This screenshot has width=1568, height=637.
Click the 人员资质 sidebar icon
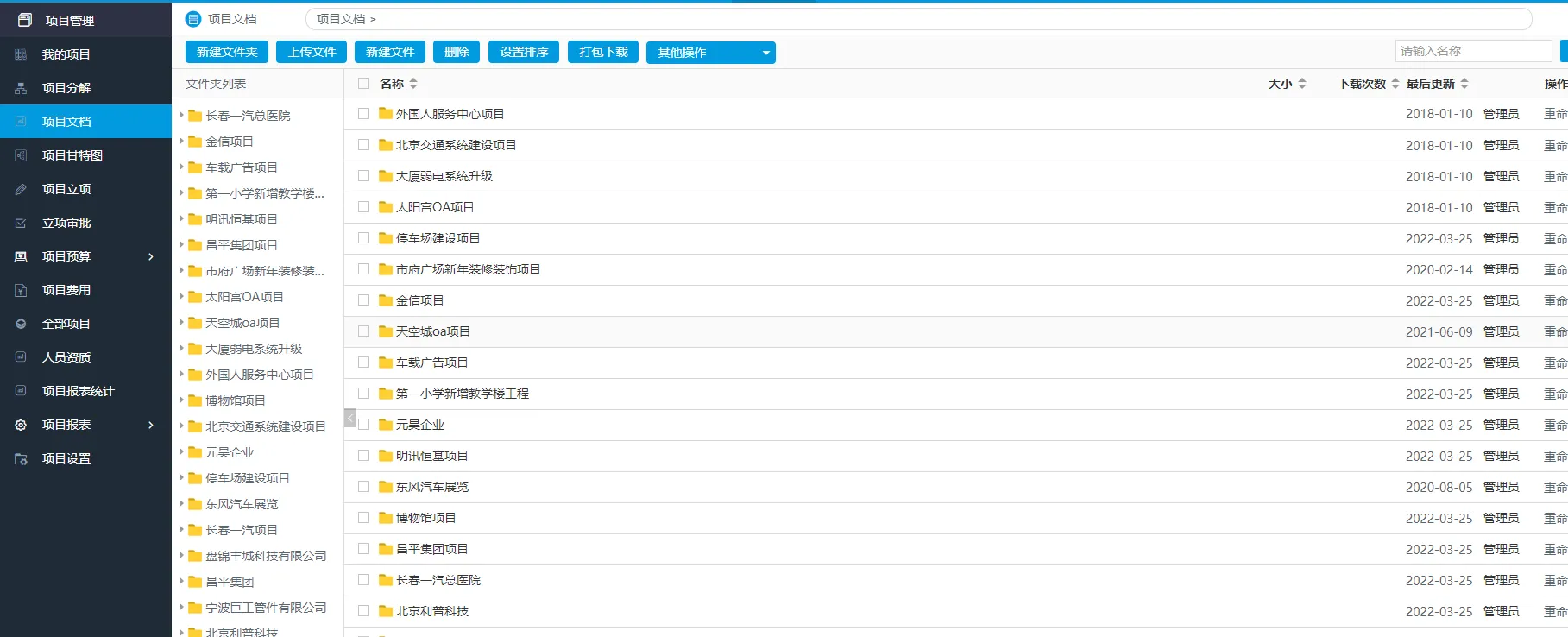(x=21, y=357)
